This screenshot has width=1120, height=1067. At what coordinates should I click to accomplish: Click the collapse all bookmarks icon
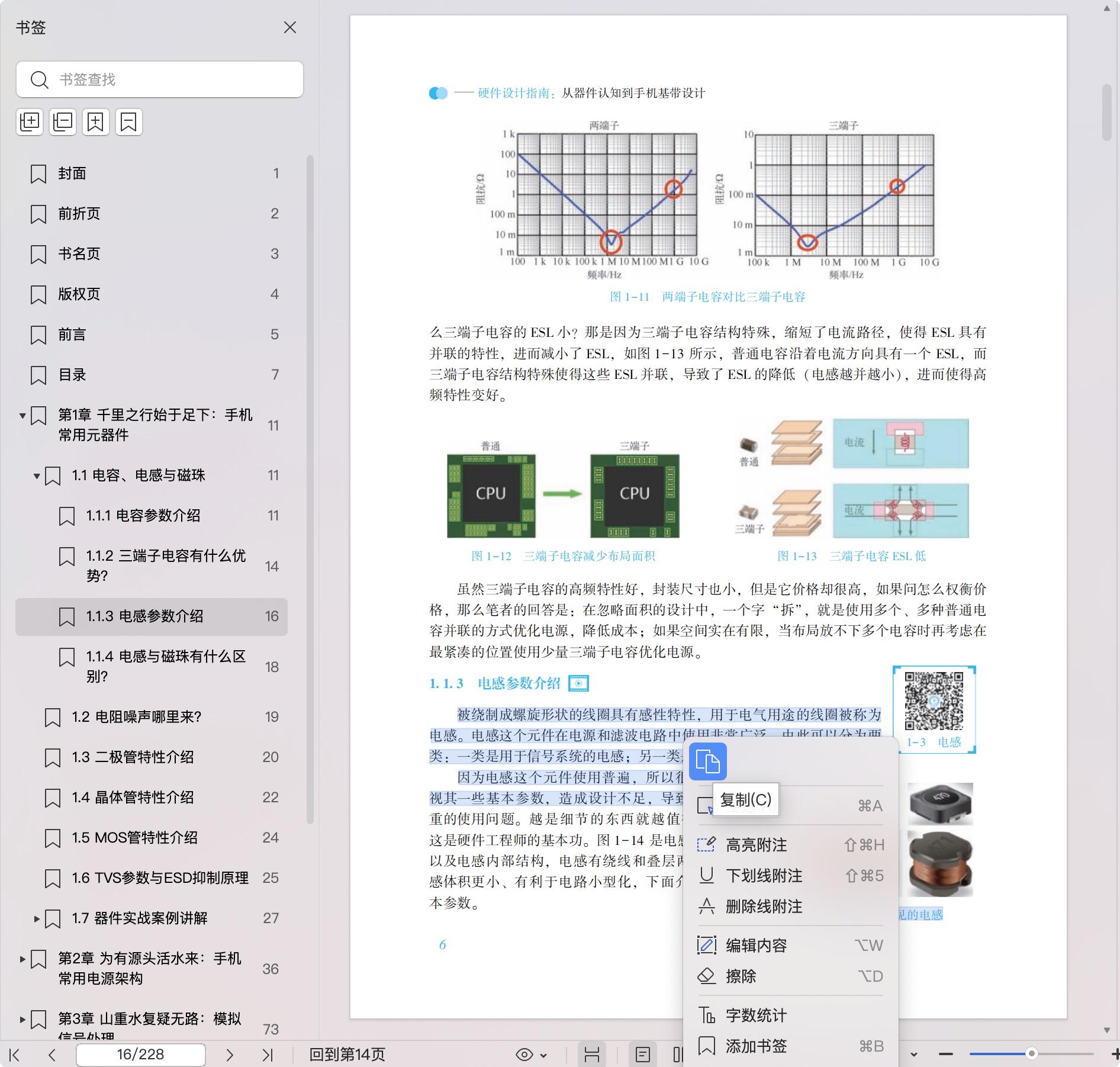63,122
